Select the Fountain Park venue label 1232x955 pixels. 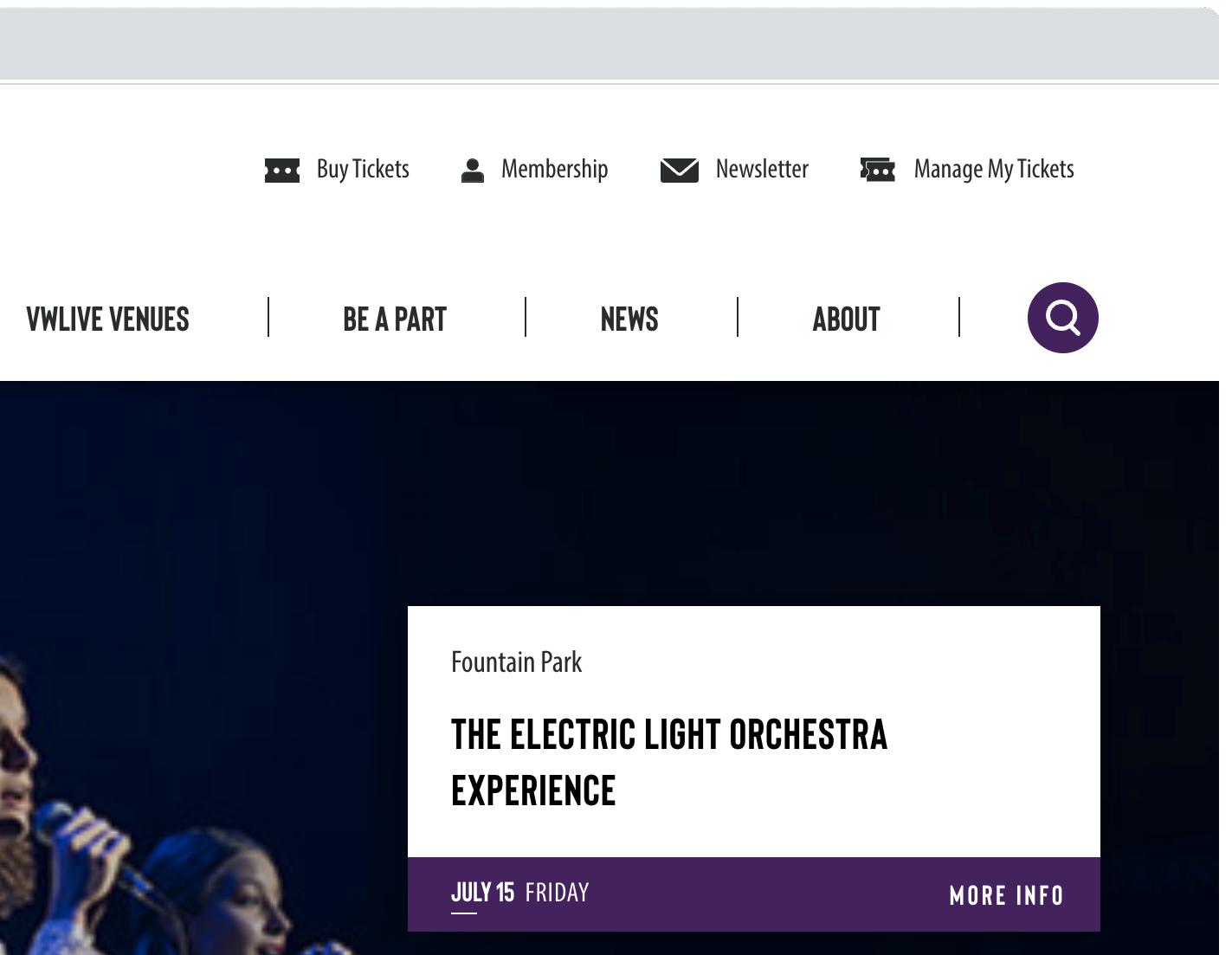[516, 662]
